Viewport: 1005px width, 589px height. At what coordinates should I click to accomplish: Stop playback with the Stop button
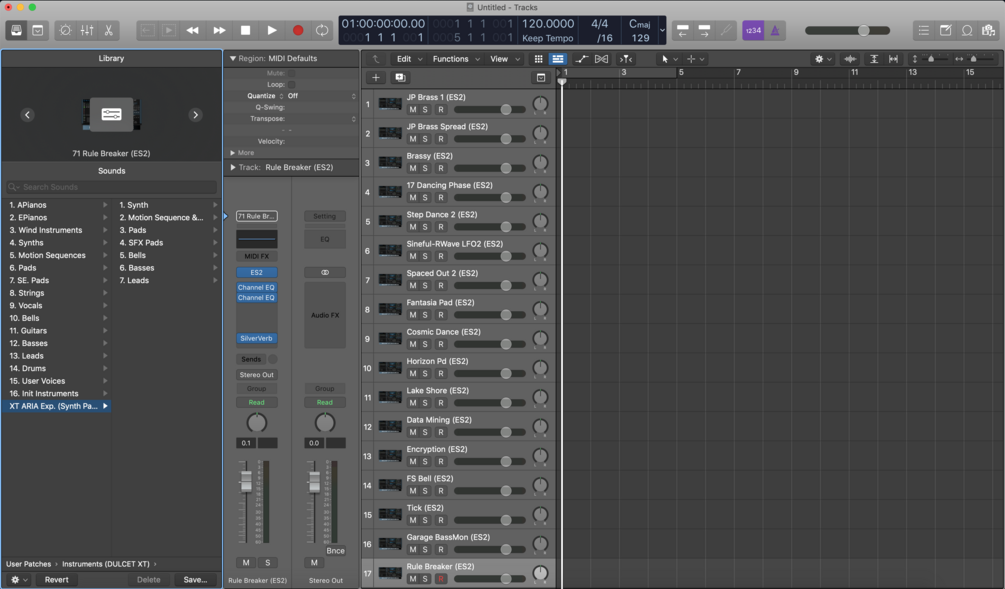coord(245,30)
